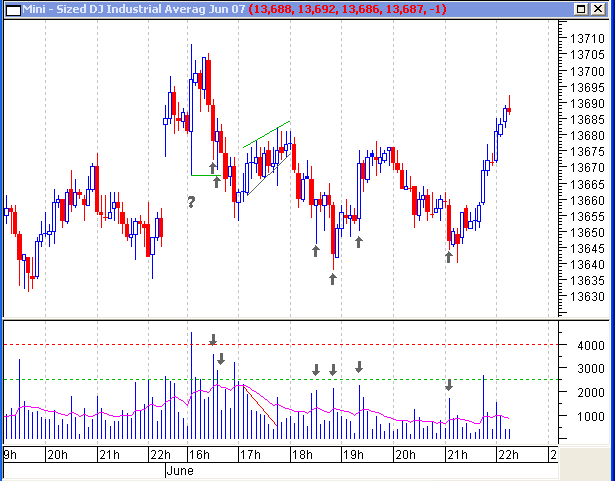Select the green horizontal support line

[x=206, y=175]
